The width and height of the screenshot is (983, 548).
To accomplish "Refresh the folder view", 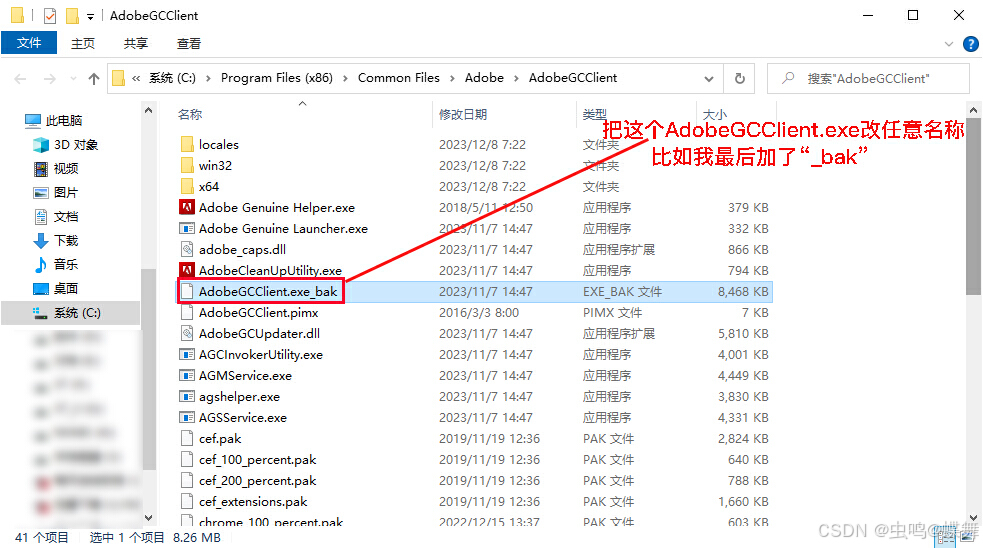I will coord(740,79).
